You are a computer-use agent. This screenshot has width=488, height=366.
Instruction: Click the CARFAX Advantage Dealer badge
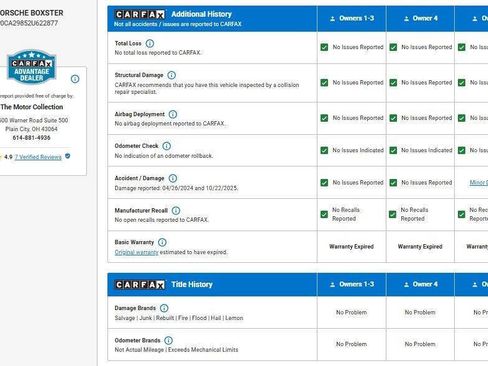click(x=31, y=67)
